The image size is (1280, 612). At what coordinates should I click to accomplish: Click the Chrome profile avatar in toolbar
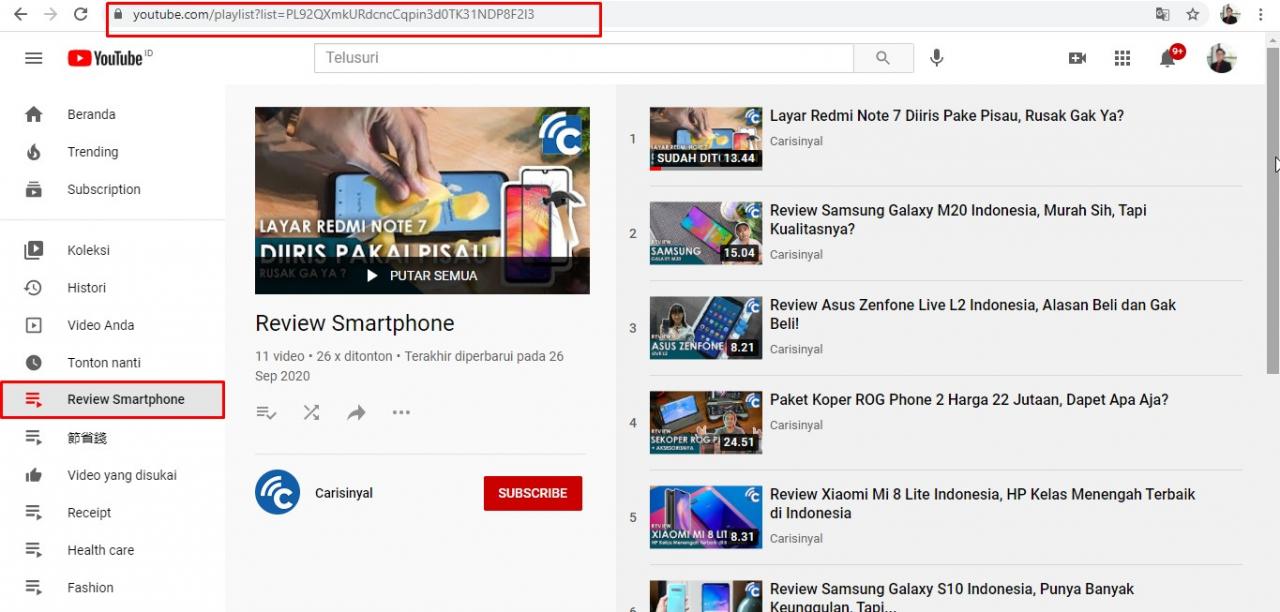coord(1229,15)
